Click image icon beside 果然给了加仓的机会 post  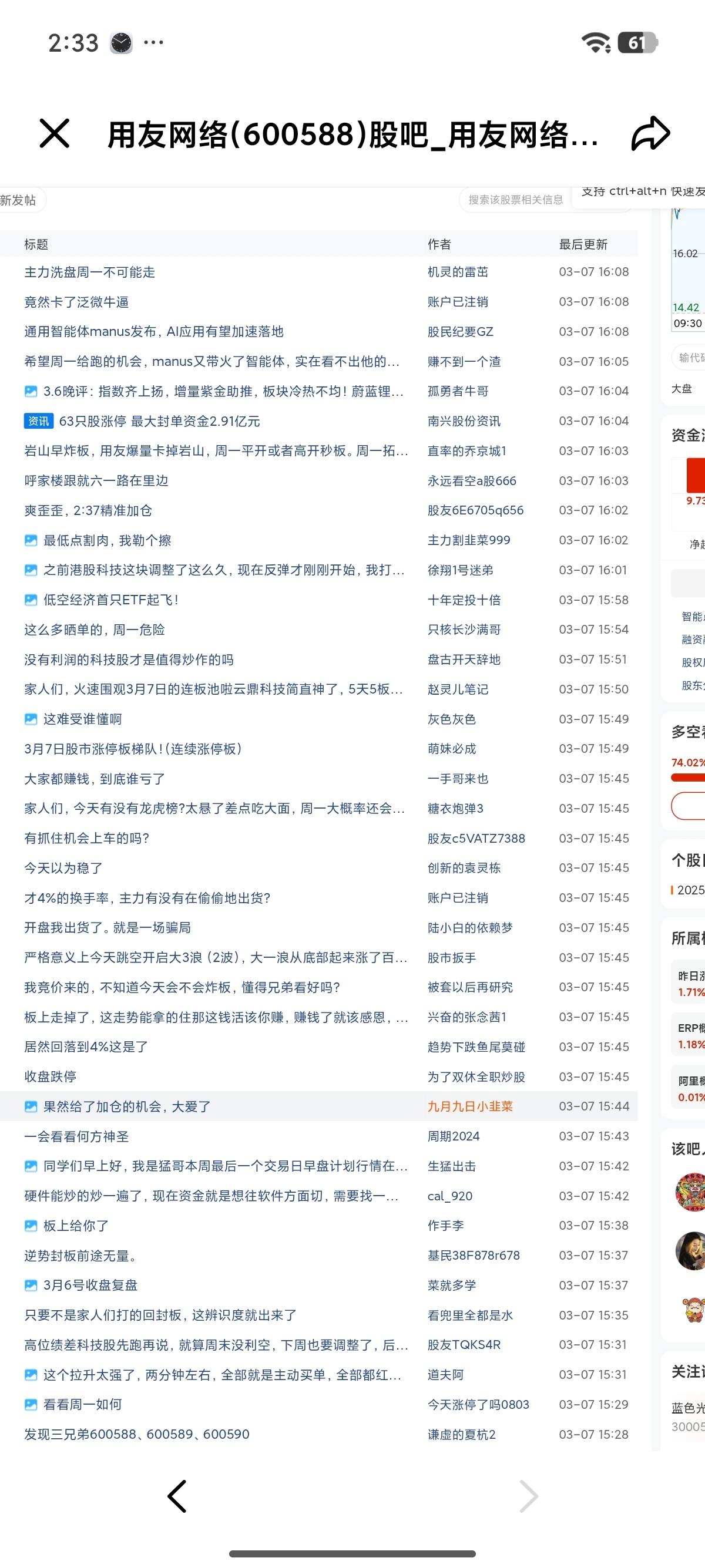[31, 1106]
